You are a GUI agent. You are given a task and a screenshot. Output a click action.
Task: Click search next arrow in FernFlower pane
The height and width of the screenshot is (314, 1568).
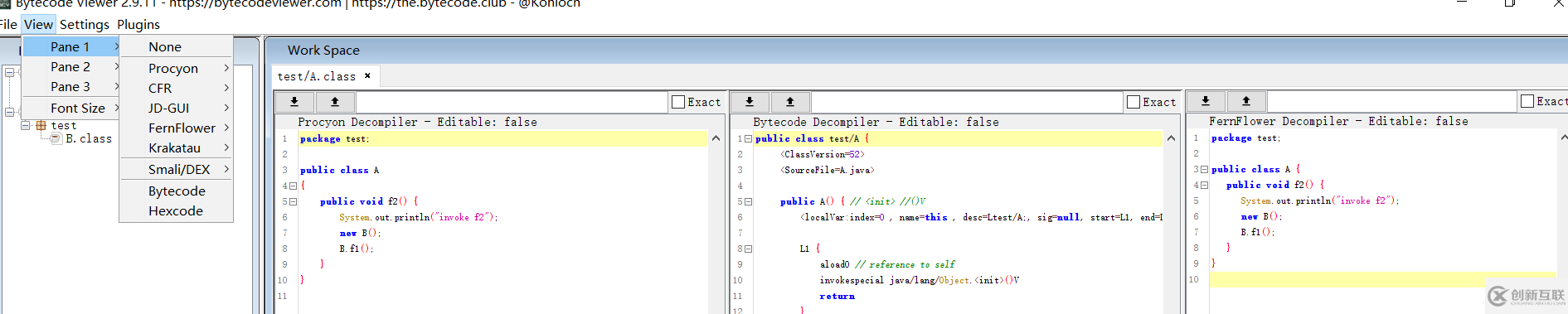pyautogui.click(x=1206, y=101)
